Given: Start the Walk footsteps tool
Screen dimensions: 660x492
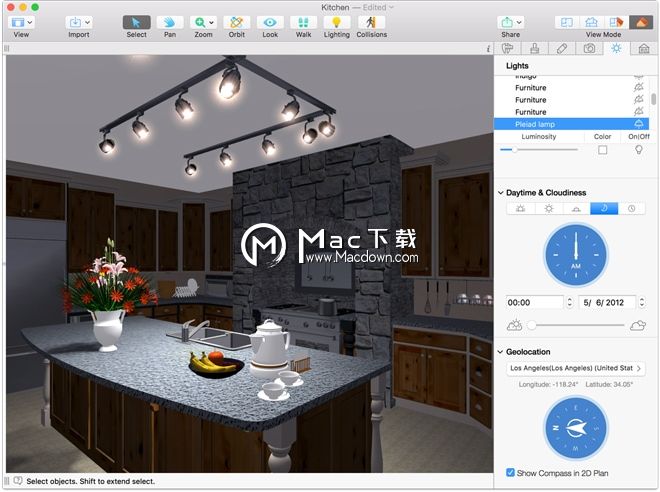Looking at the screenshot, I should click(x=303, y=22).
